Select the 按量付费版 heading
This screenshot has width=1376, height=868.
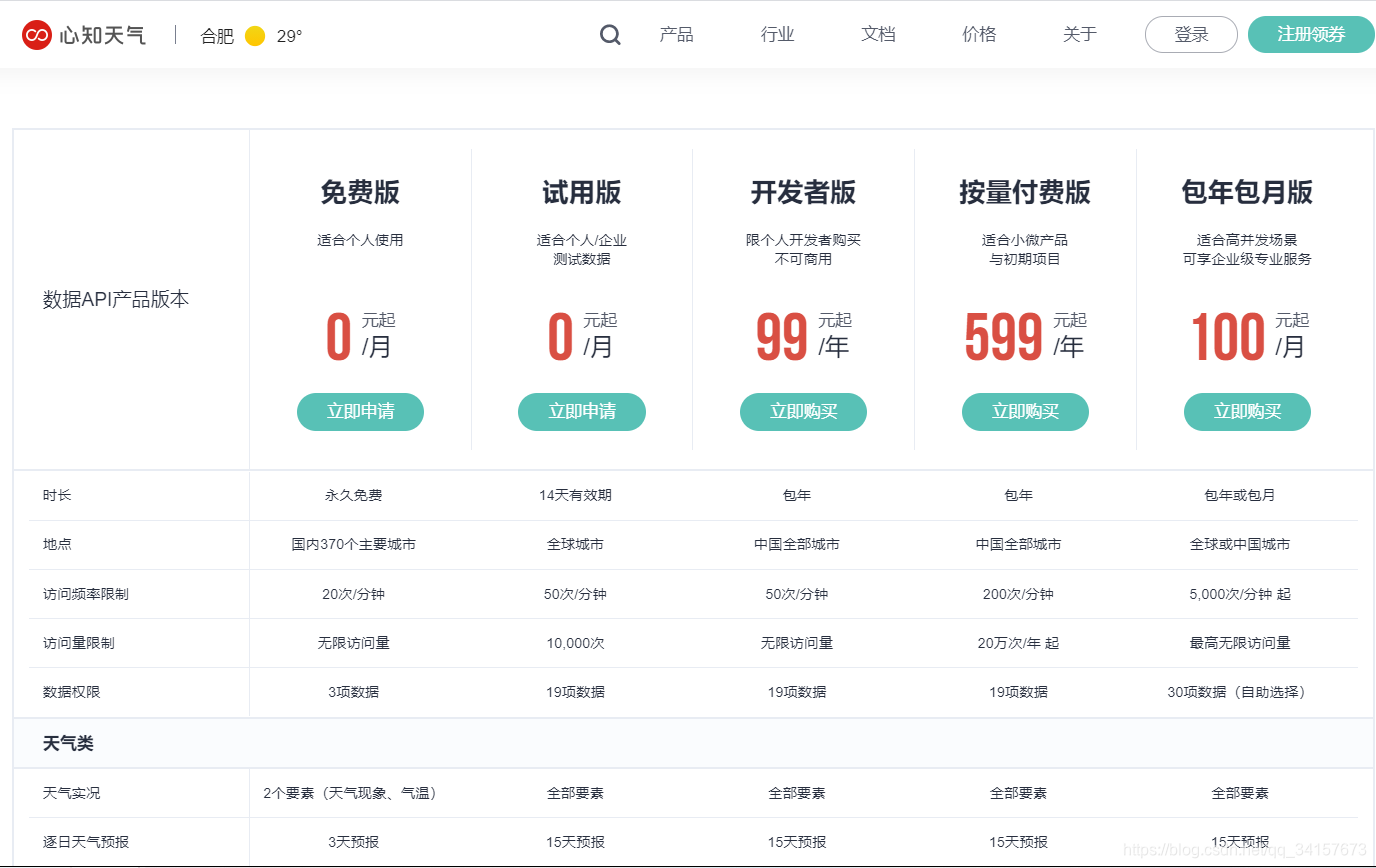(x=1025, y=192)
